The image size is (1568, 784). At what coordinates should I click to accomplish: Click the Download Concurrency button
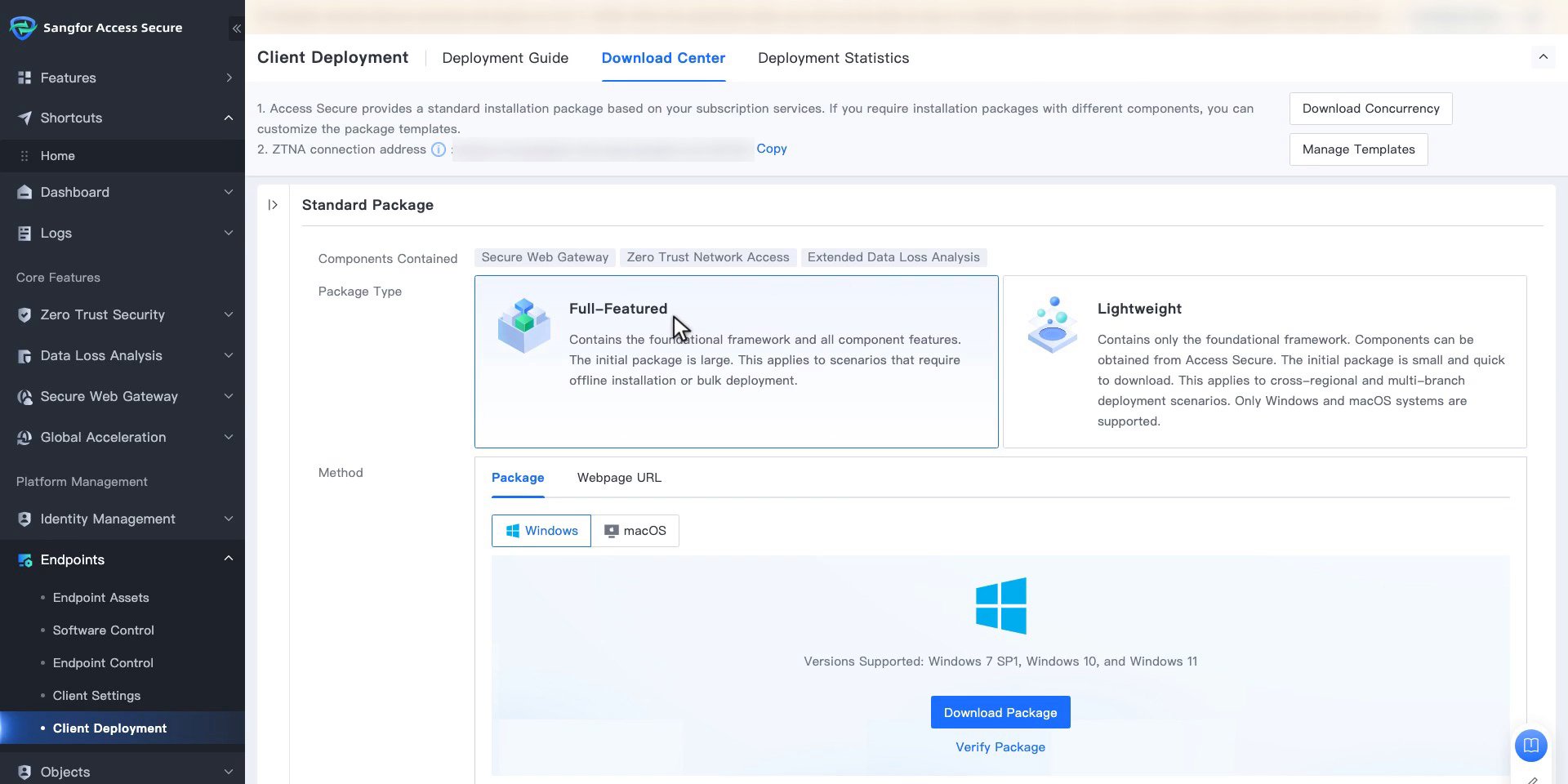[1370, 109]
